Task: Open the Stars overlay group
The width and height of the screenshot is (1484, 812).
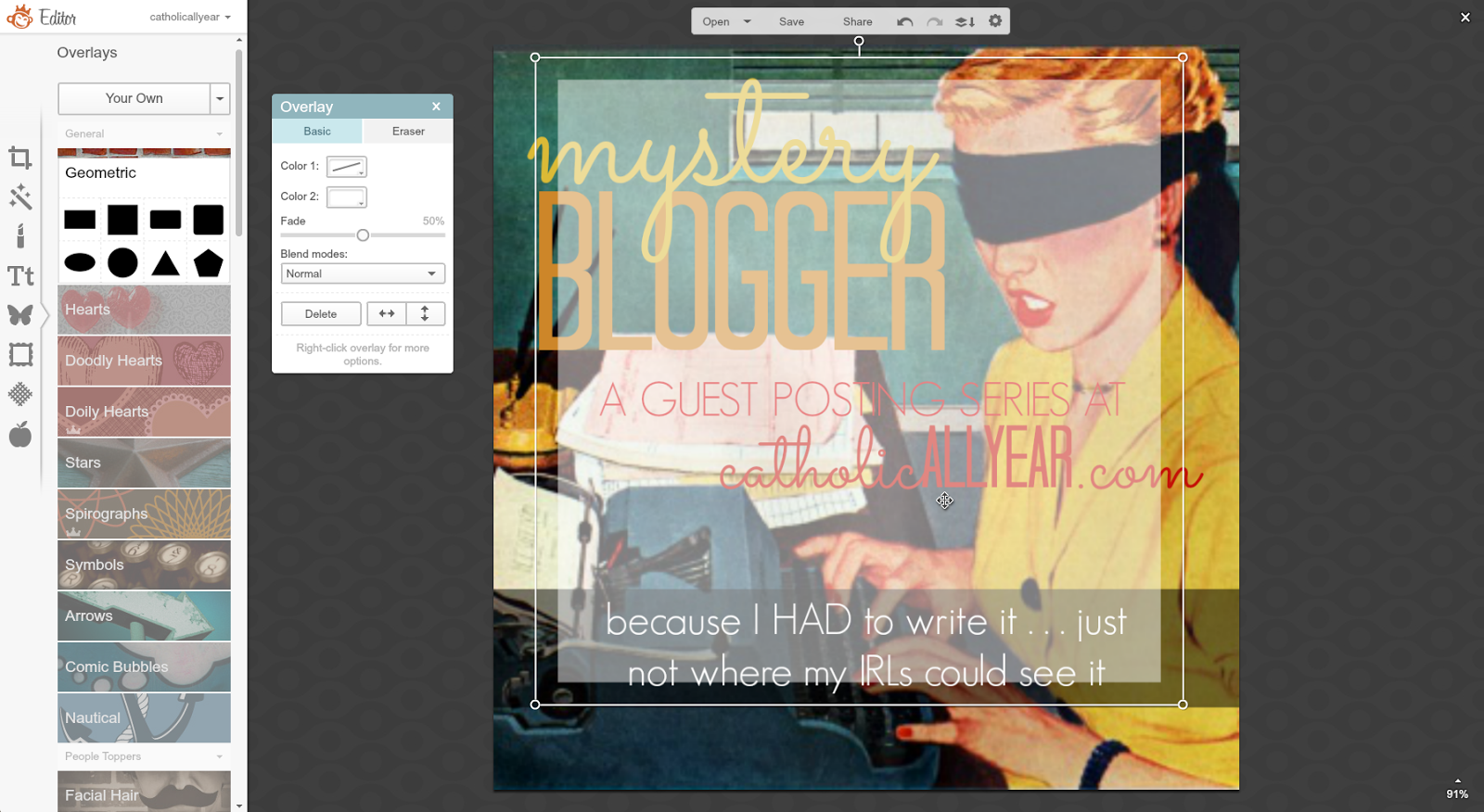Action: coord(144,463)
